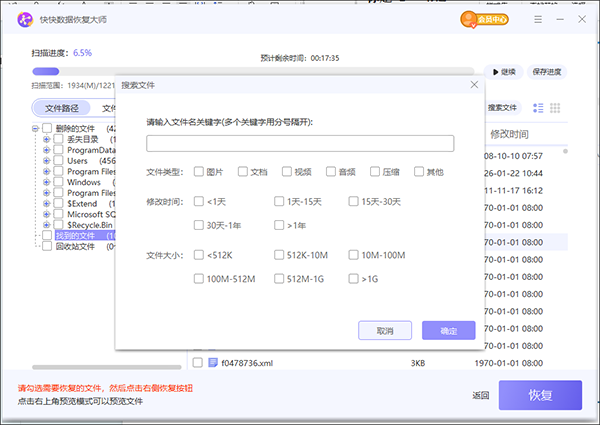Click the scan progress bar
The image size is (600, 425).
(x=253, y=71)
